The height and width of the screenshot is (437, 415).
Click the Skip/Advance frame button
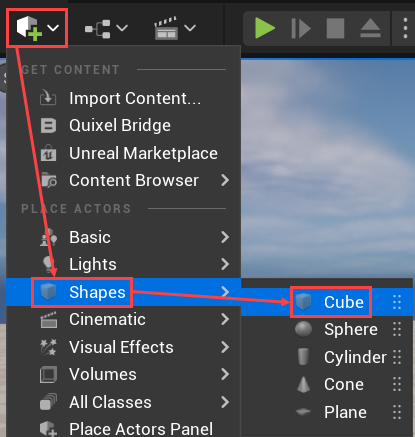click(x=300, y=28)
